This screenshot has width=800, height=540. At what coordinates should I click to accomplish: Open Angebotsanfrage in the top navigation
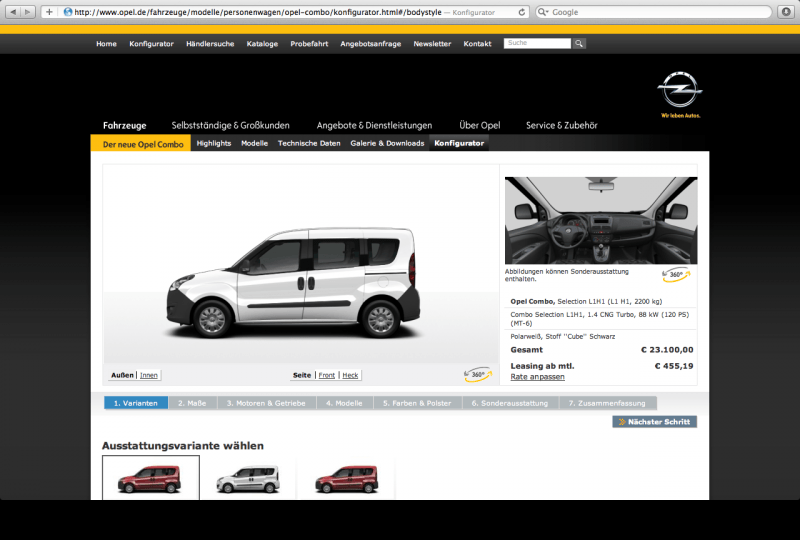pos(370,44)
